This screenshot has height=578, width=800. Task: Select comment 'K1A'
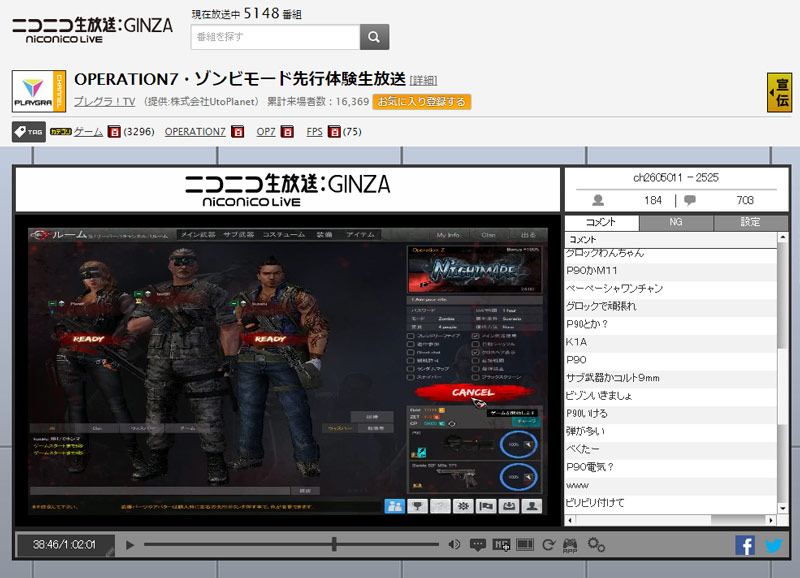(x=671, y=342)
